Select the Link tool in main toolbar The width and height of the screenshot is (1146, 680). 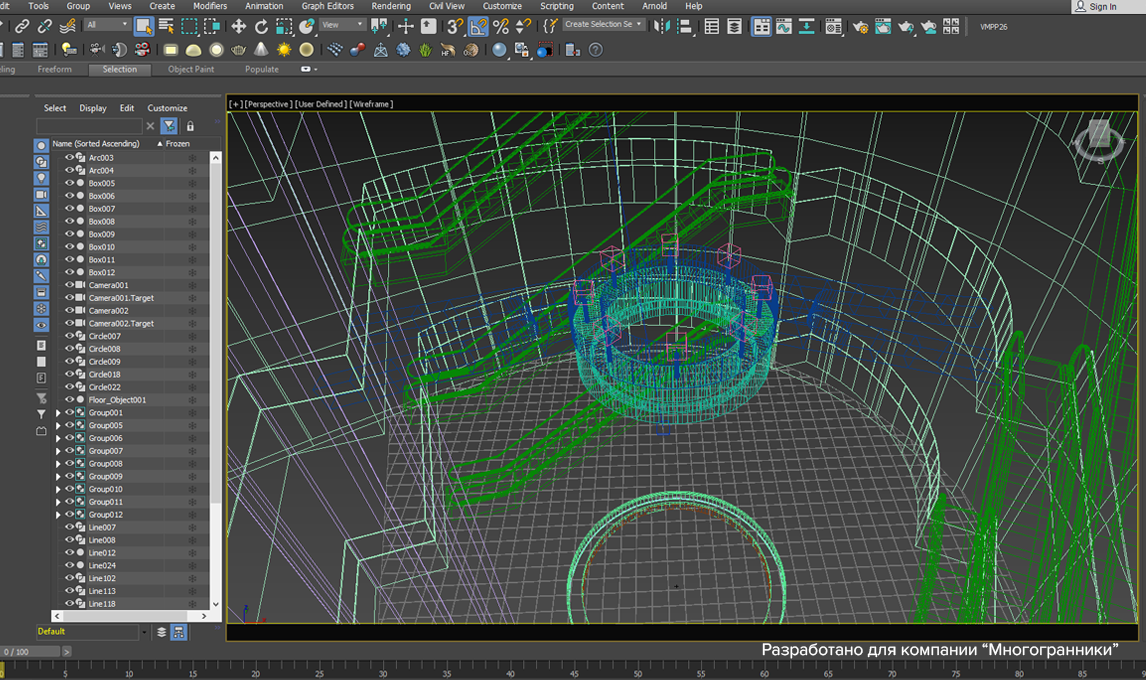click(x=22, y=27)
